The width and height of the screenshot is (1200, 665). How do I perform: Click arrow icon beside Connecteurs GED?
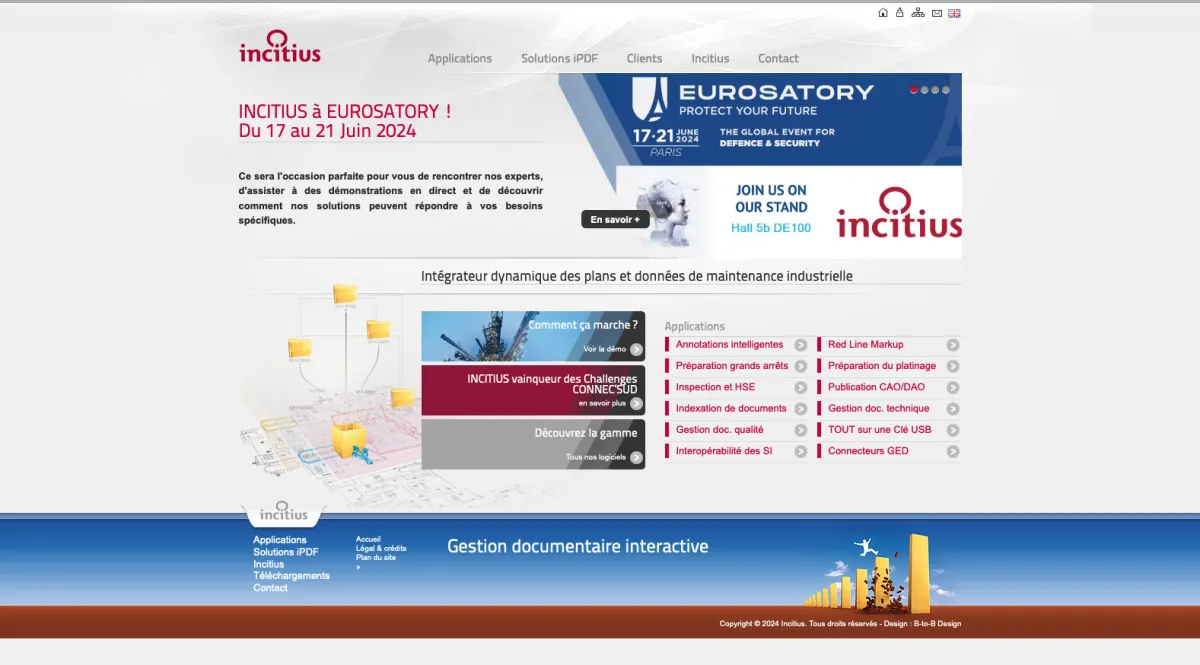click(x=953, y=452)
